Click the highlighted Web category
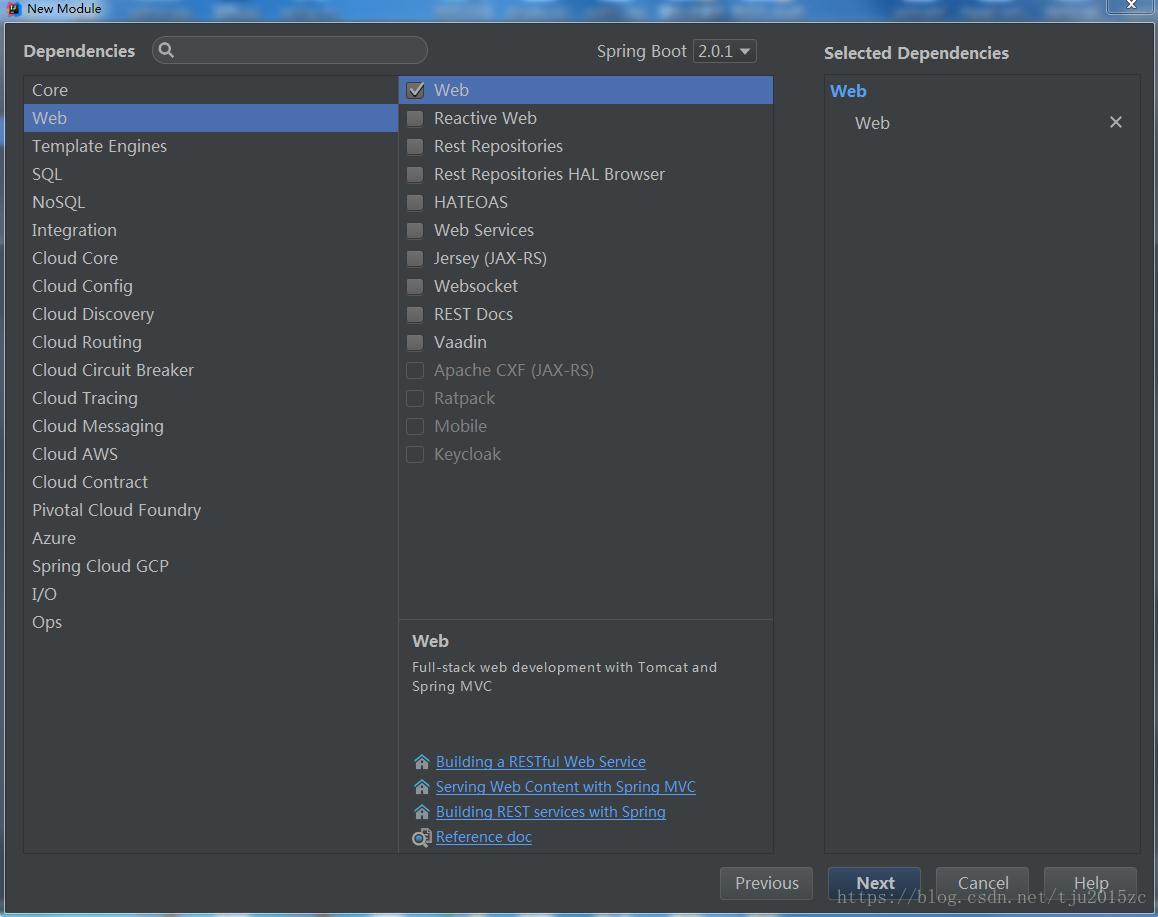Image resolution: width=1158 pixels, height=917 pixels. (x=210, y=118)
